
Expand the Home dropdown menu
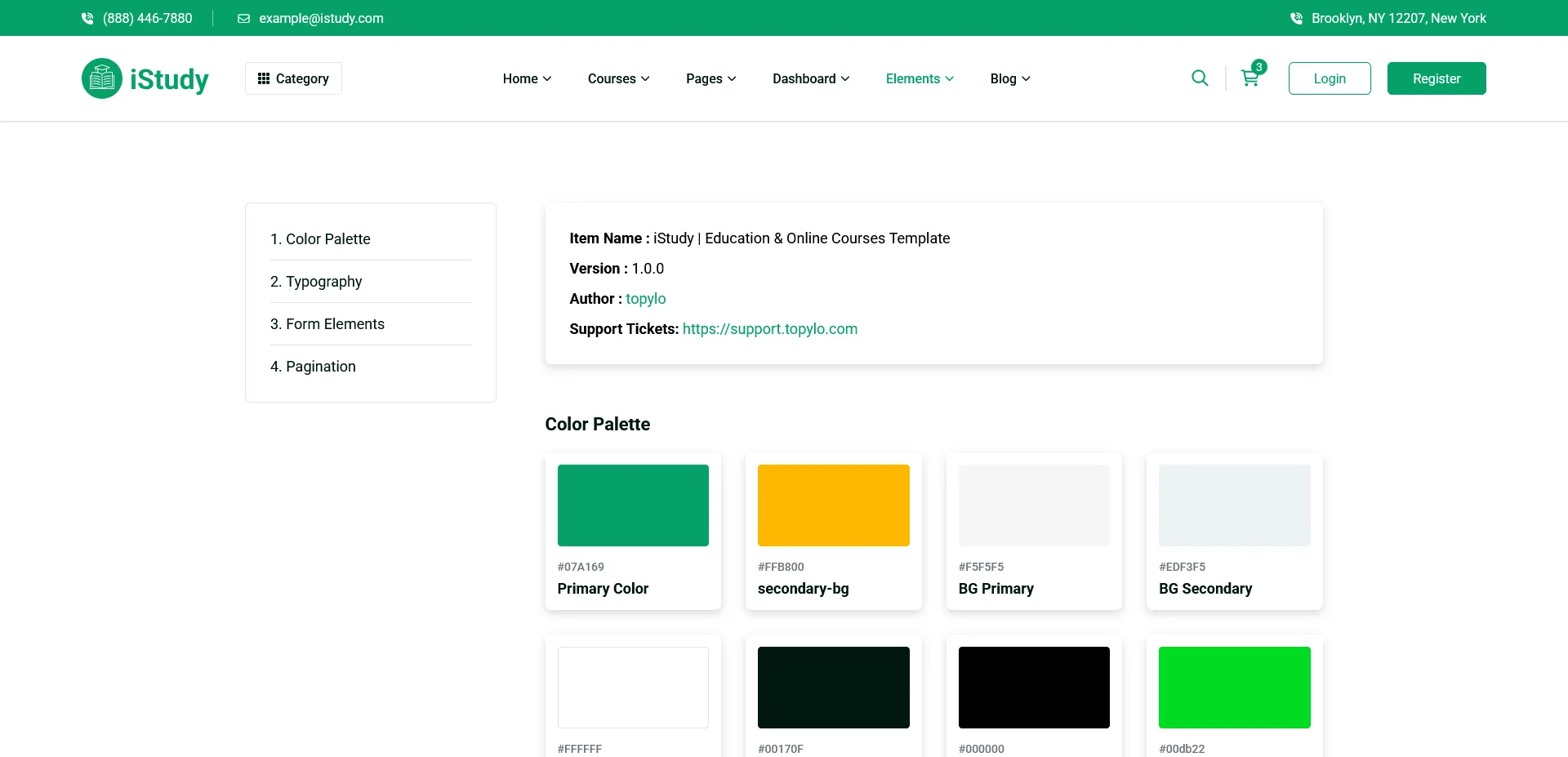click(x=527, y=78)
